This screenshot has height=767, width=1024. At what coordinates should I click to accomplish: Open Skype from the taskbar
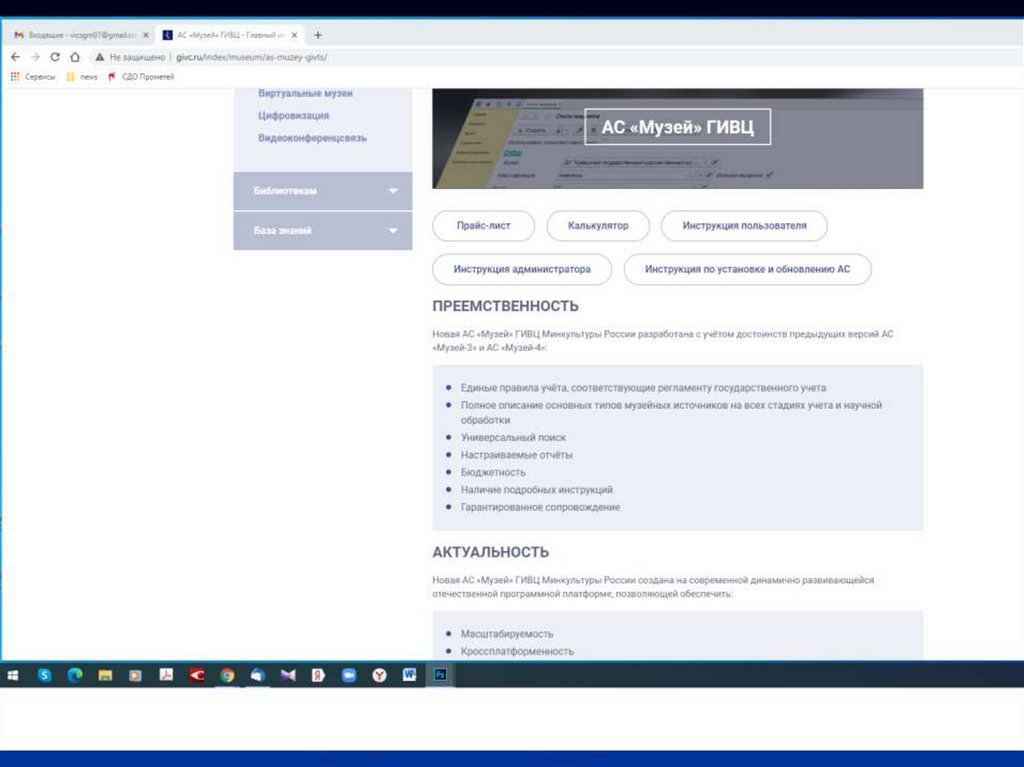[44, 675]
